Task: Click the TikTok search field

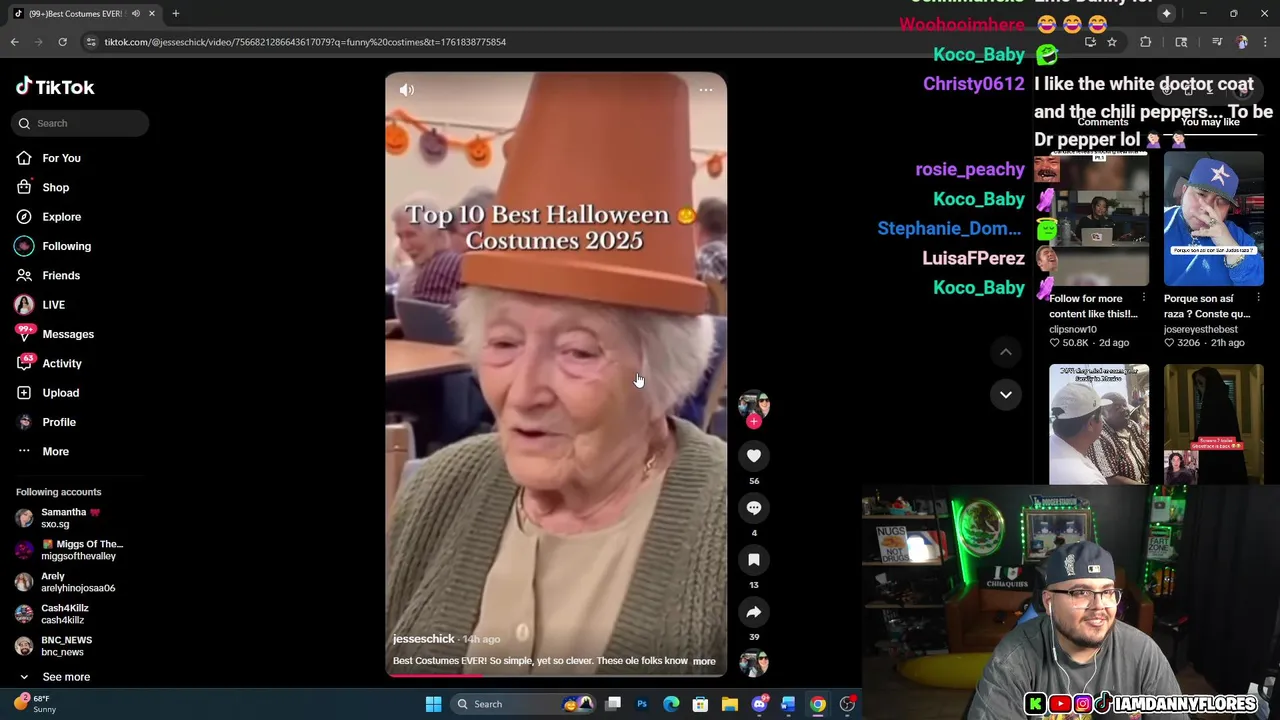Action: (80, 123)
